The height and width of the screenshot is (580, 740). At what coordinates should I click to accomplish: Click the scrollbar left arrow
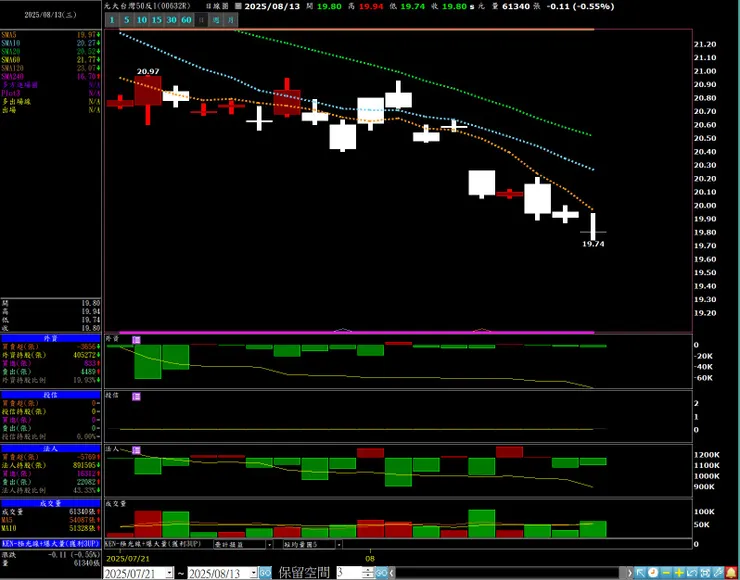click(x=392, y=573)
